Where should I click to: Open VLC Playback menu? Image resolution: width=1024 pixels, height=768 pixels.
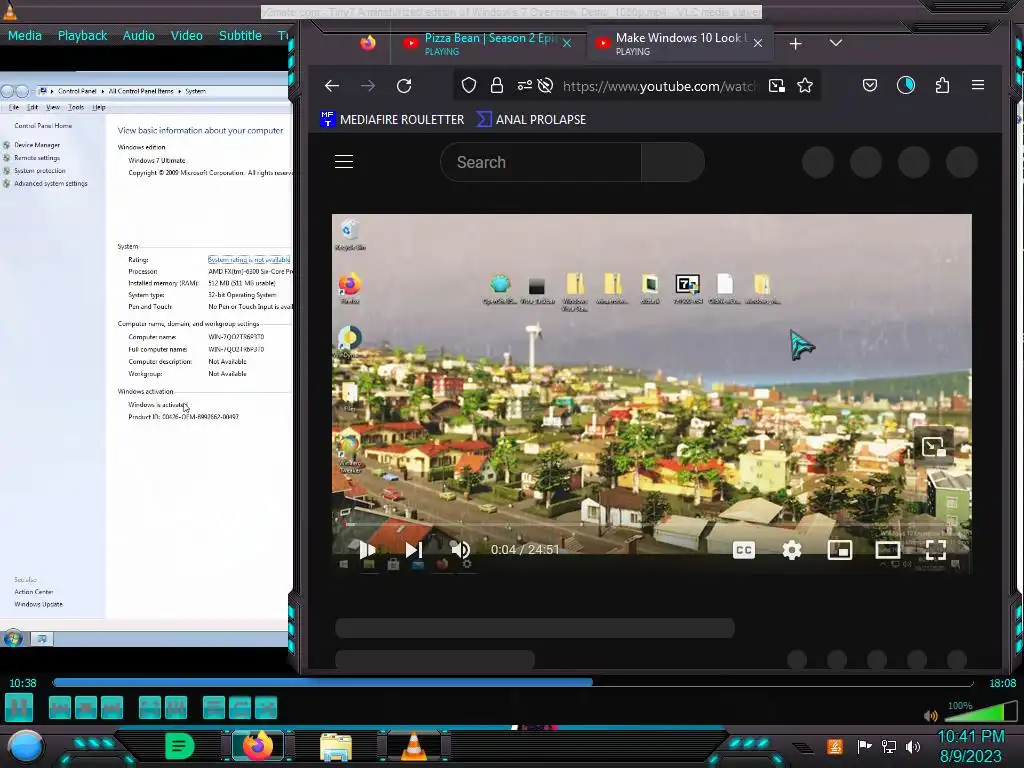coord(82,35)
